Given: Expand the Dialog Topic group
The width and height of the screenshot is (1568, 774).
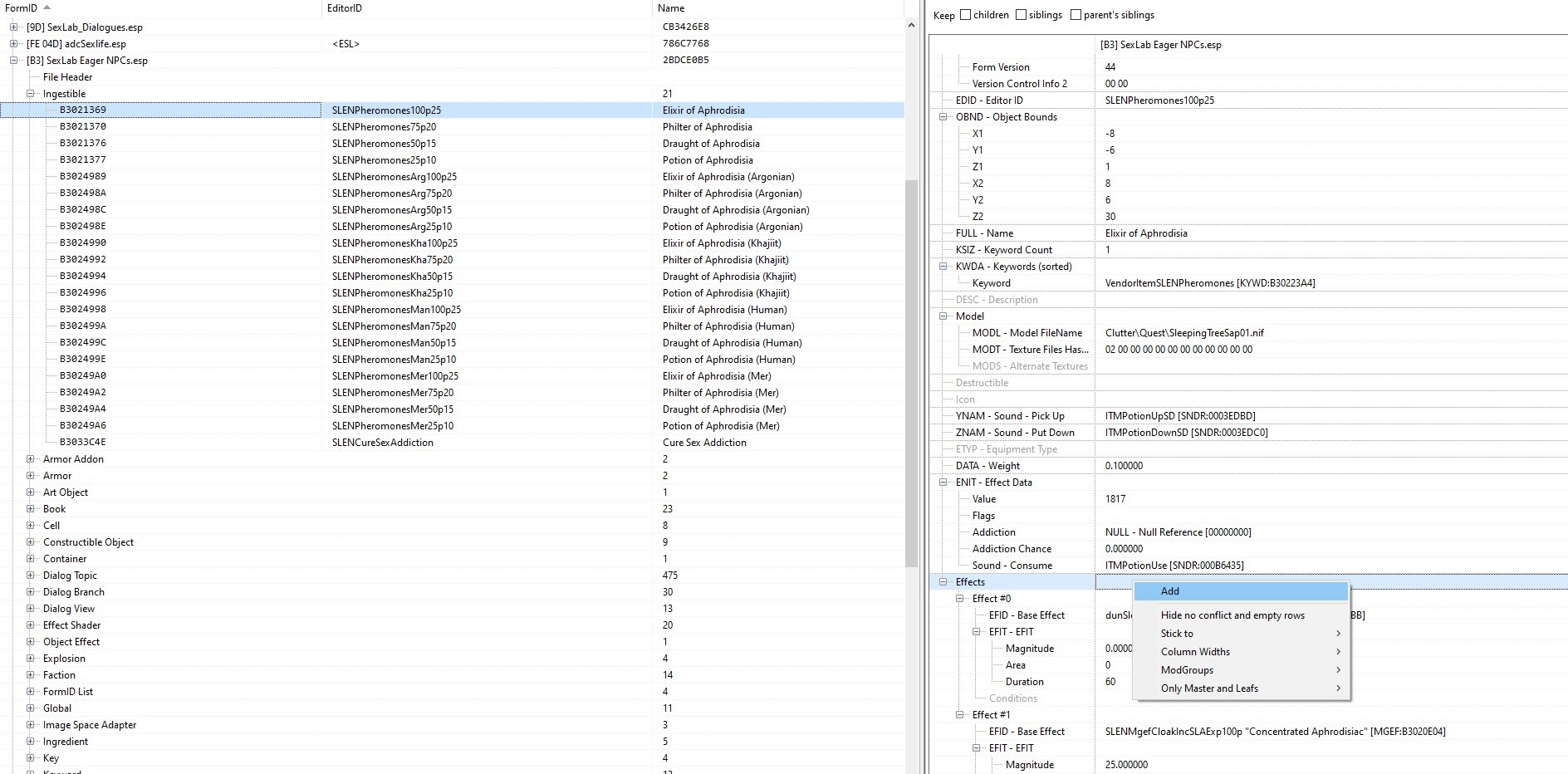Looking at the screenshot, I should [31, 576].
